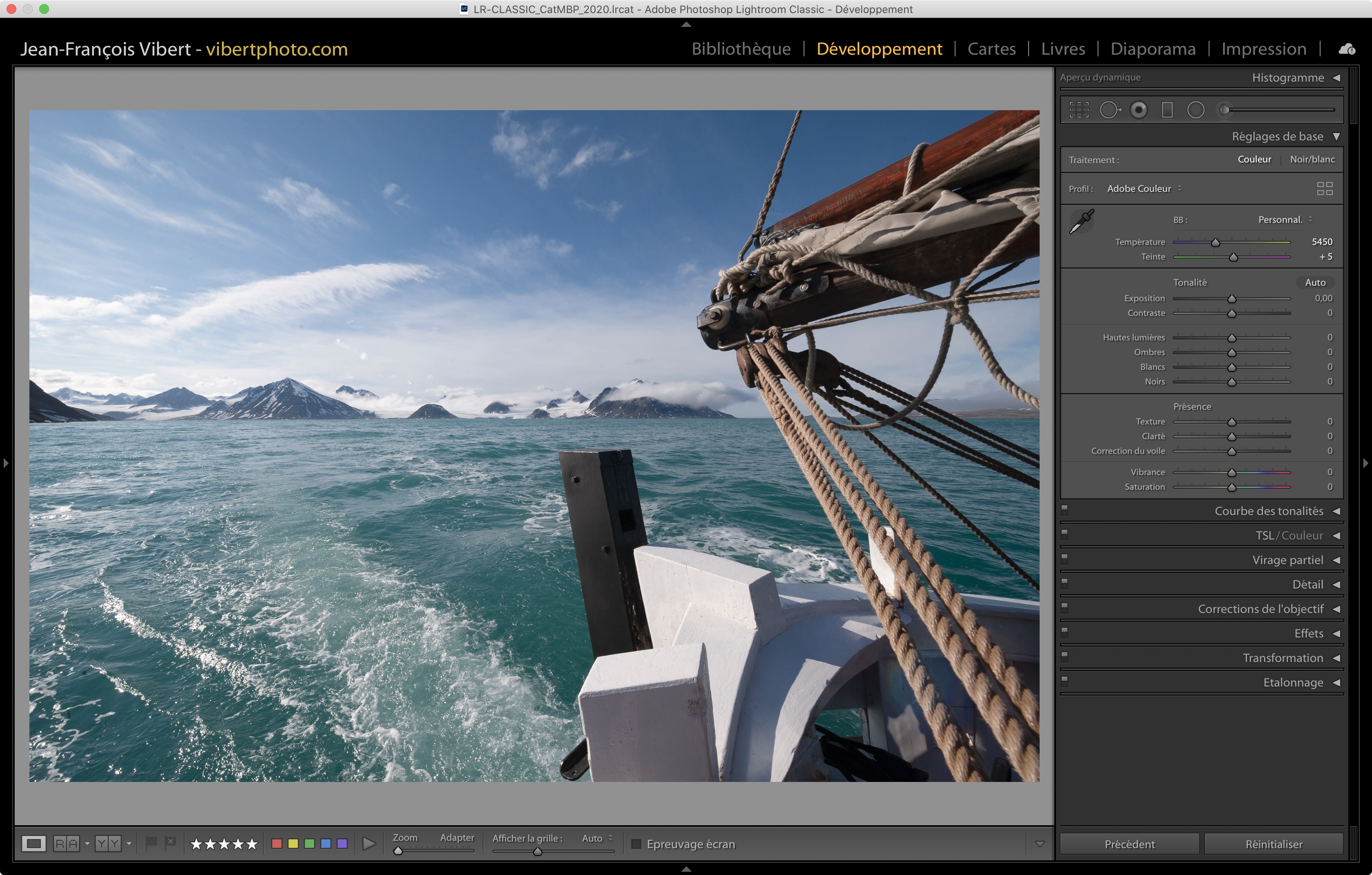
Task: Click the Réinitialiser button
Action: click(1274, 844)
